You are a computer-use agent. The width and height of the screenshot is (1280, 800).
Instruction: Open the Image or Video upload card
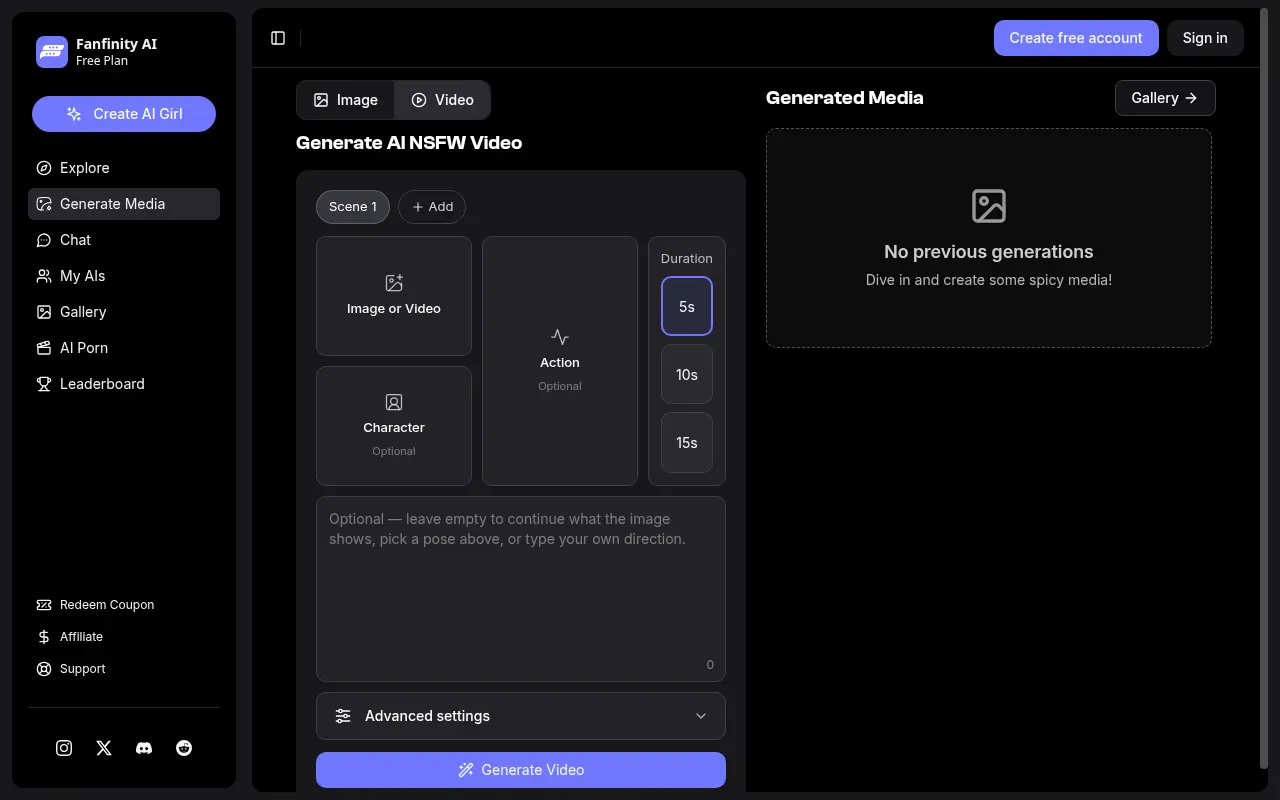(394, 296)
